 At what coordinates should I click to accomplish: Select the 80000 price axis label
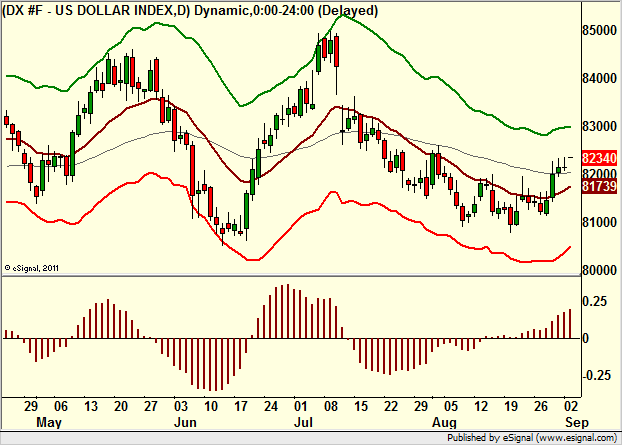pos(599,270)
